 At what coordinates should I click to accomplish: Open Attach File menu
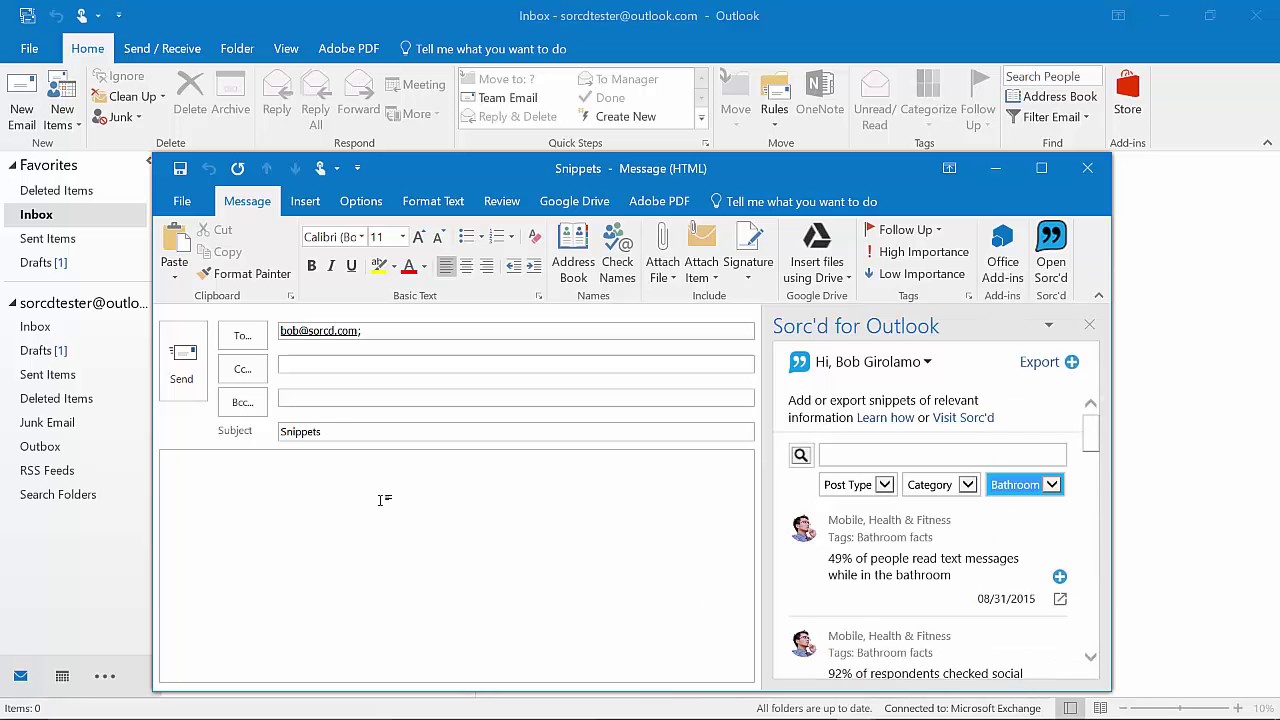(x=662, y=254)
